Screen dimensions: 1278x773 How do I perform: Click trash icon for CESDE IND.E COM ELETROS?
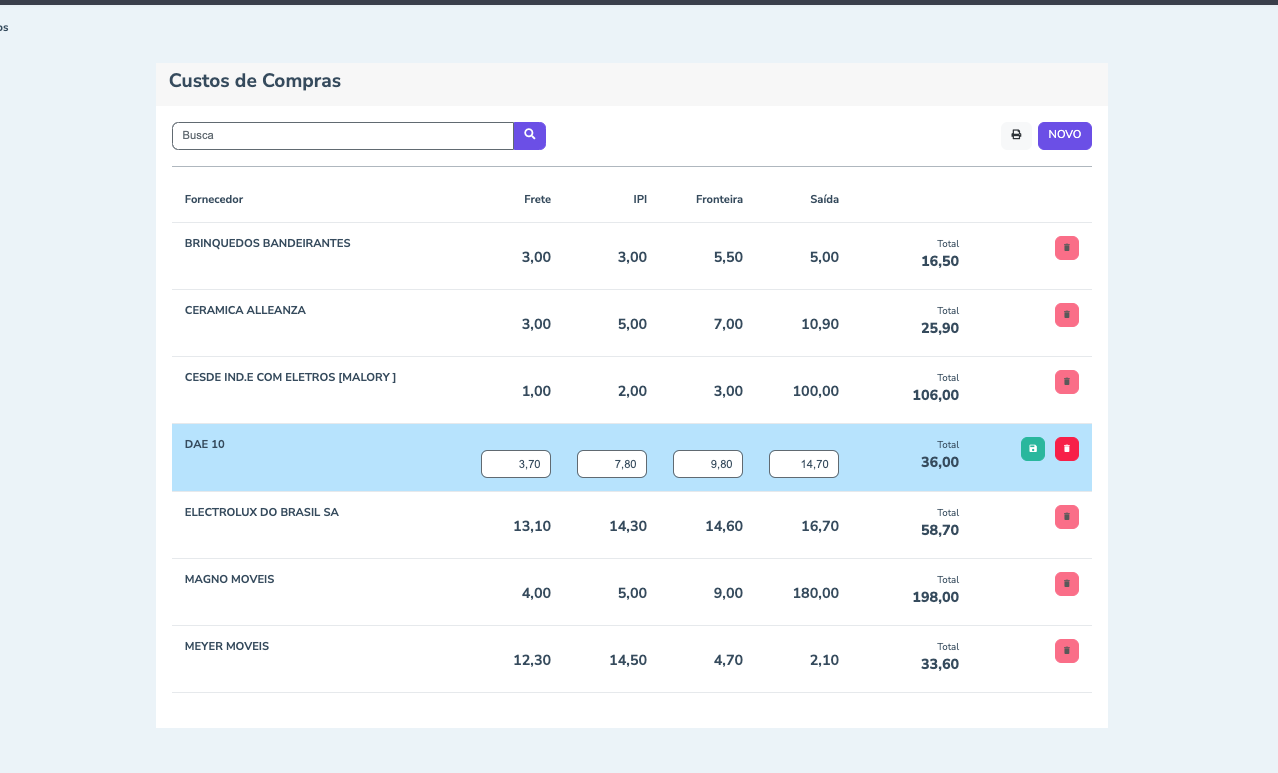tap(1066, 382)
